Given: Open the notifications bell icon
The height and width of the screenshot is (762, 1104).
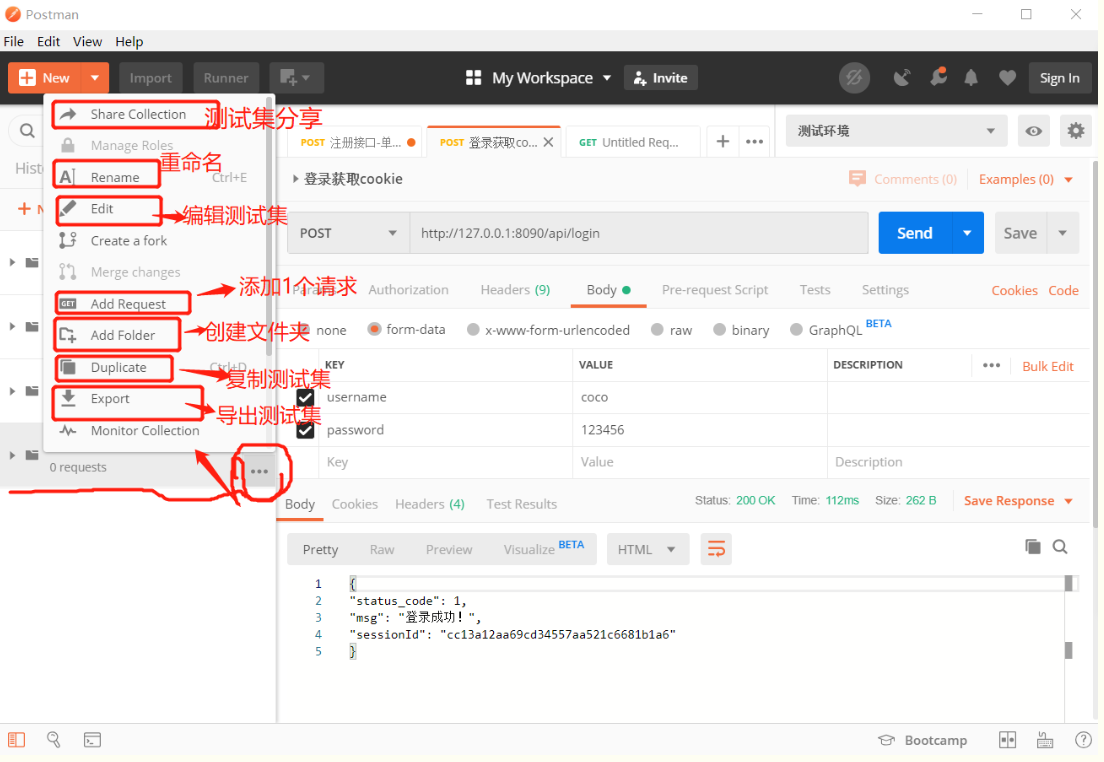Looking at the screenshot, I should (x=971, y=77).
